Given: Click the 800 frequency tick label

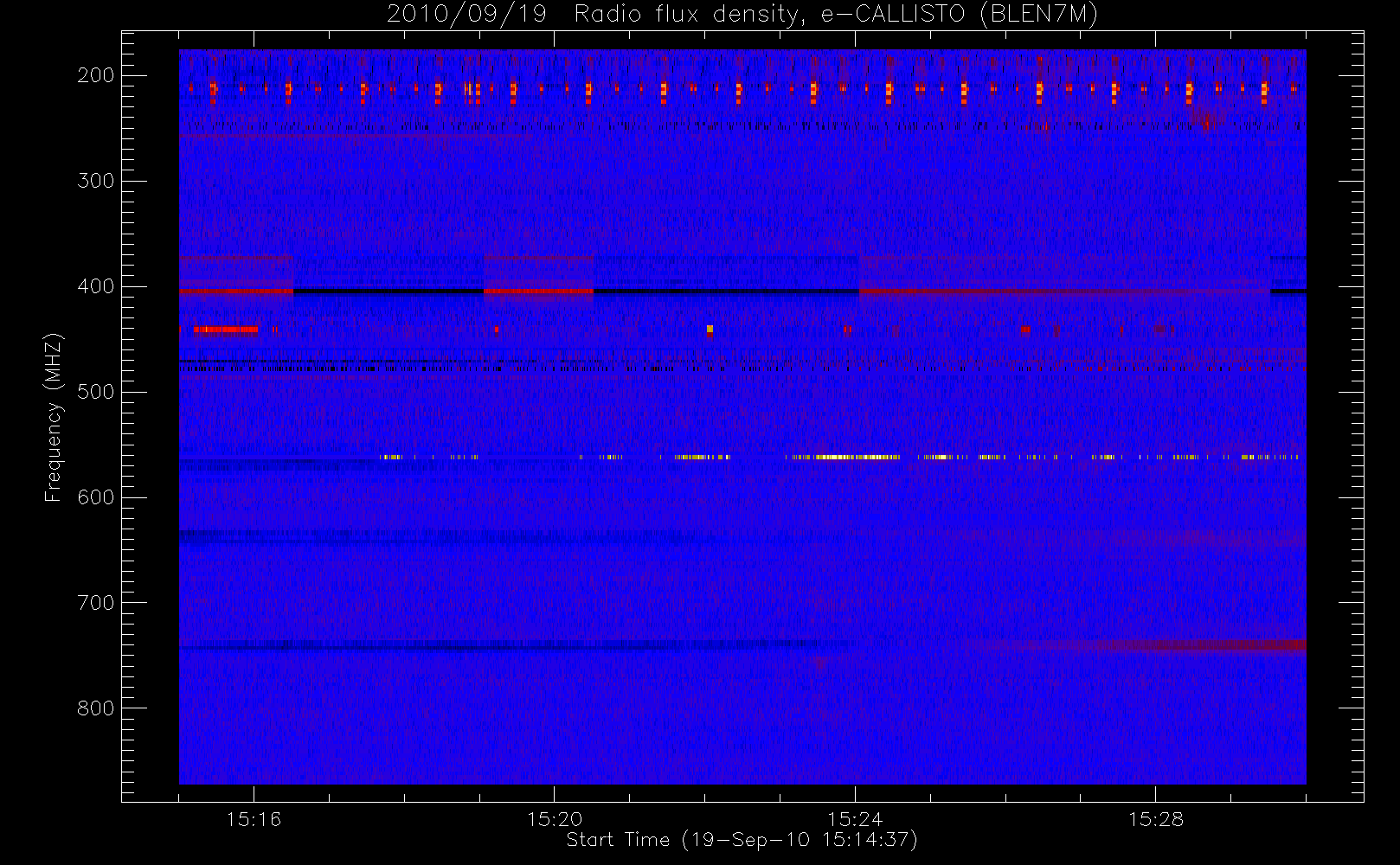Looking at the screenshot, I should click(x=96, y=708).
